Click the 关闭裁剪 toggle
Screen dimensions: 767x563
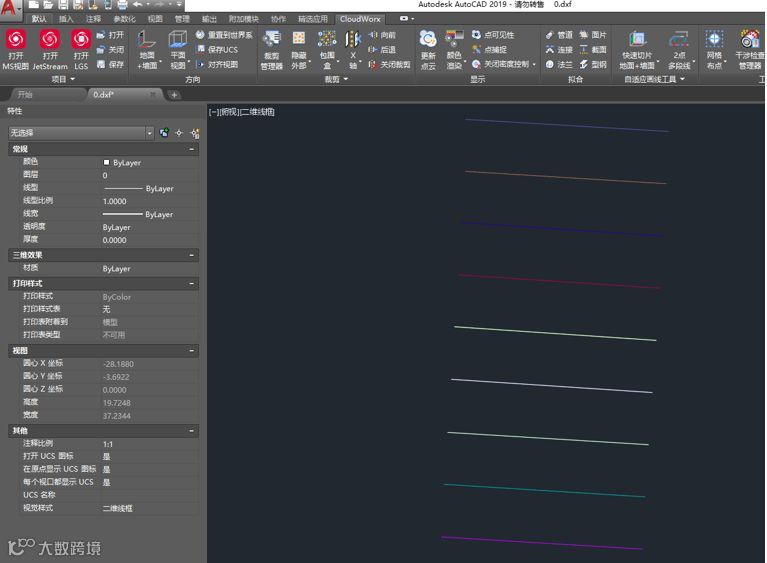point(389,64)
